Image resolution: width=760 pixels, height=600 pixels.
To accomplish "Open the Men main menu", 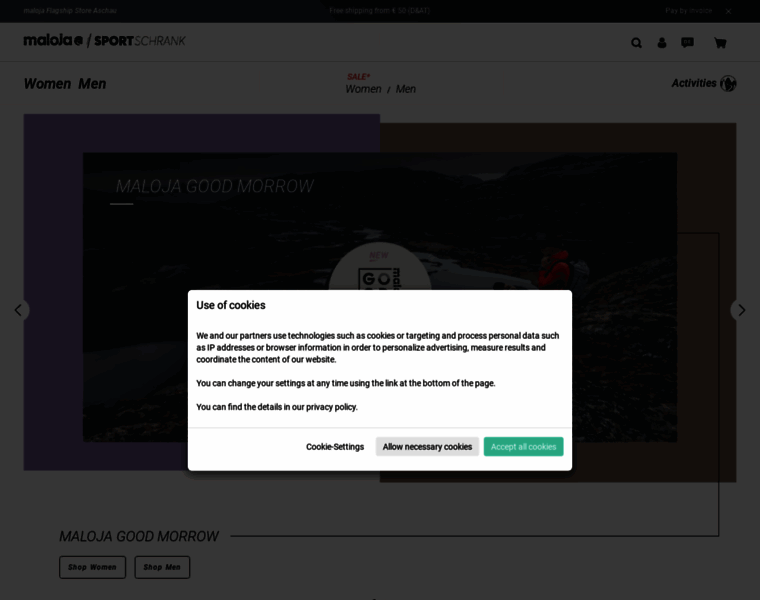I will 92,84.
